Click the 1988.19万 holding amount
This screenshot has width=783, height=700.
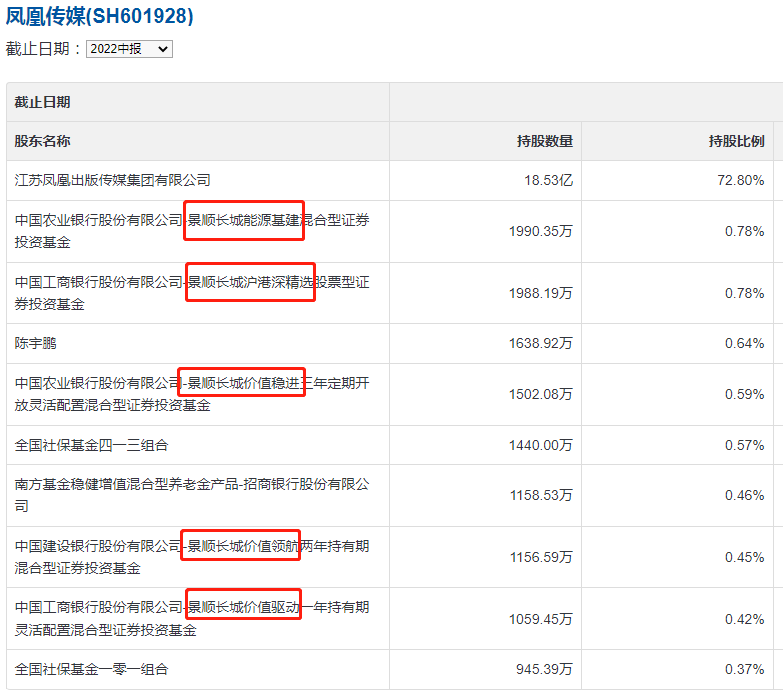(541, 293)
